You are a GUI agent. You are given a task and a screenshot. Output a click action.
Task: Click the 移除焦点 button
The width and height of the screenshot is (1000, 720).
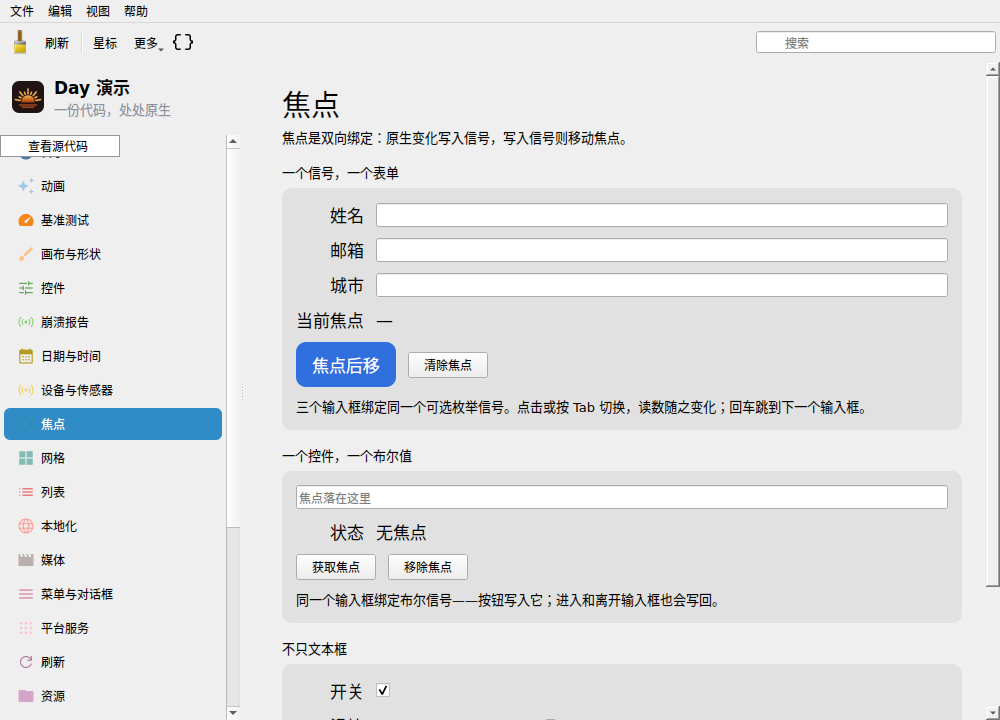[x=427, y=567]
